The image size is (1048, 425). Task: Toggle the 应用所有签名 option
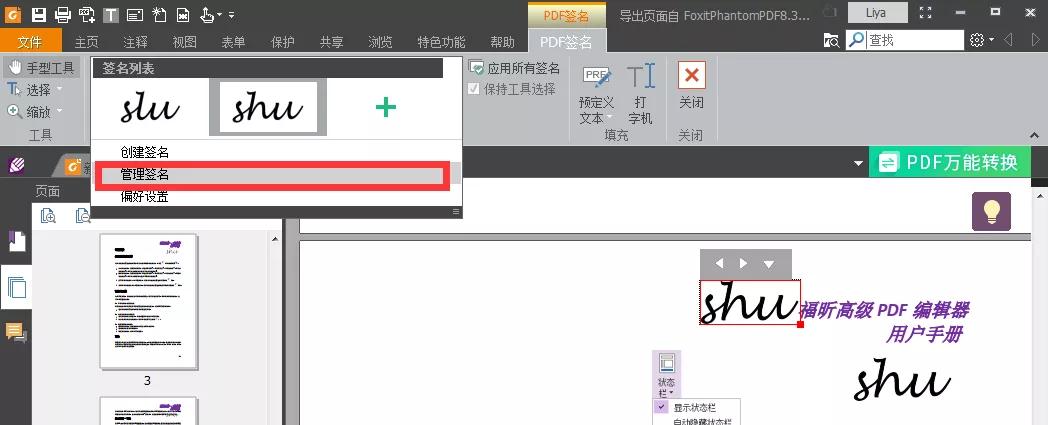(x=514, y=68)
